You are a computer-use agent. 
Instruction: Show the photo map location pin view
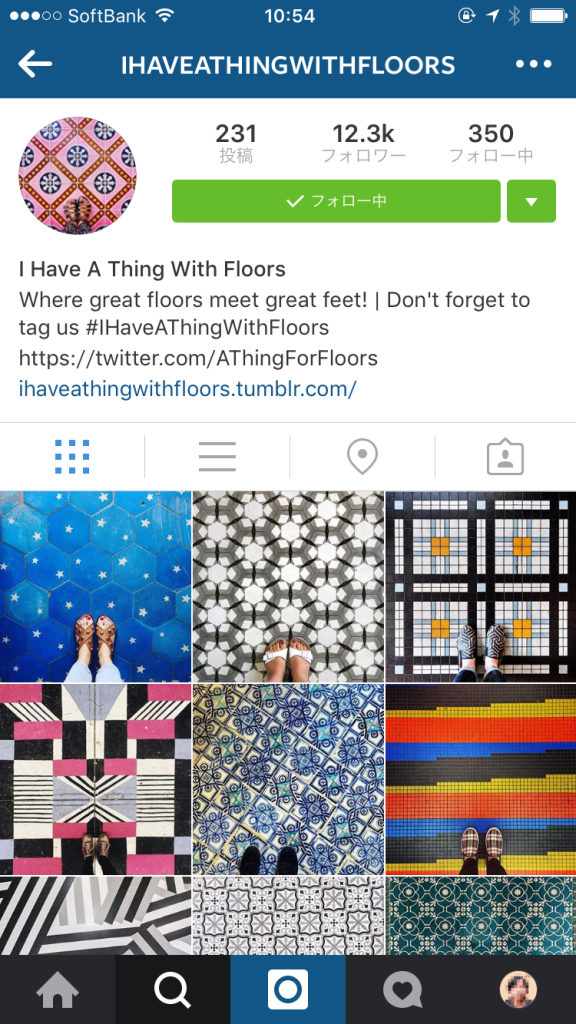[362, 456]
